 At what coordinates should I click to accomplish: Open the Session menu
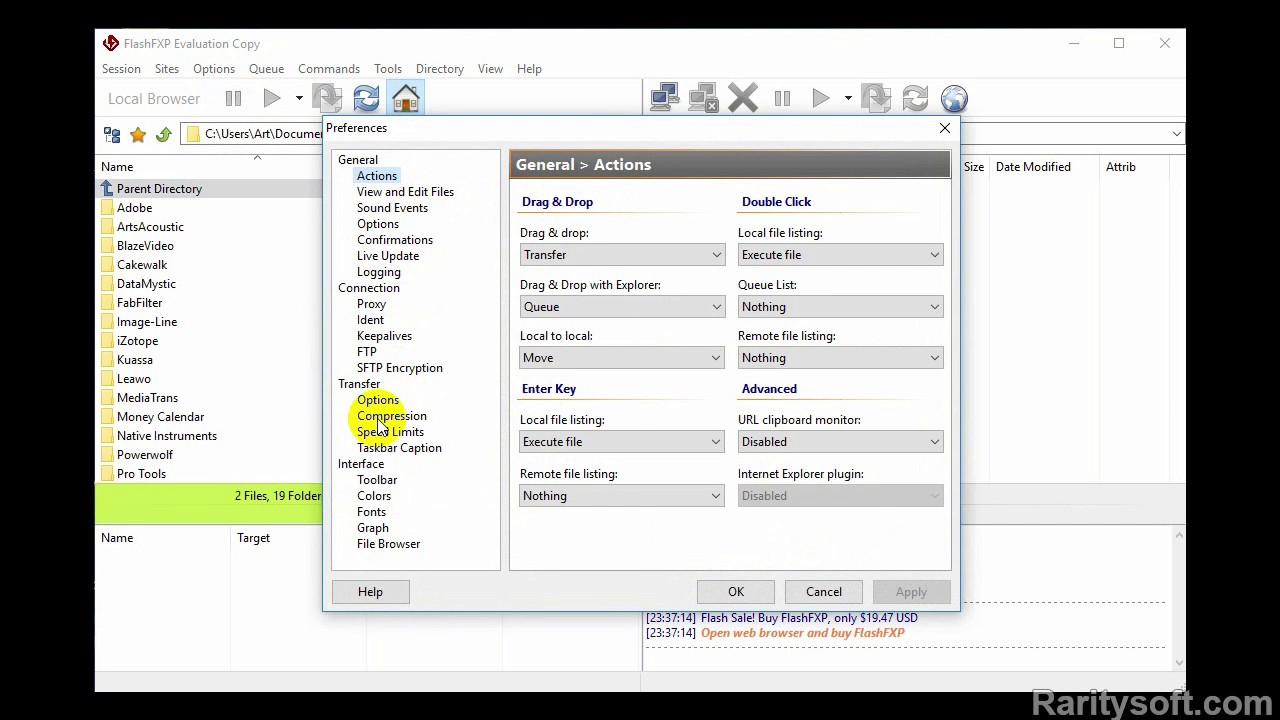pyautogui.click(x=121, y=69)
